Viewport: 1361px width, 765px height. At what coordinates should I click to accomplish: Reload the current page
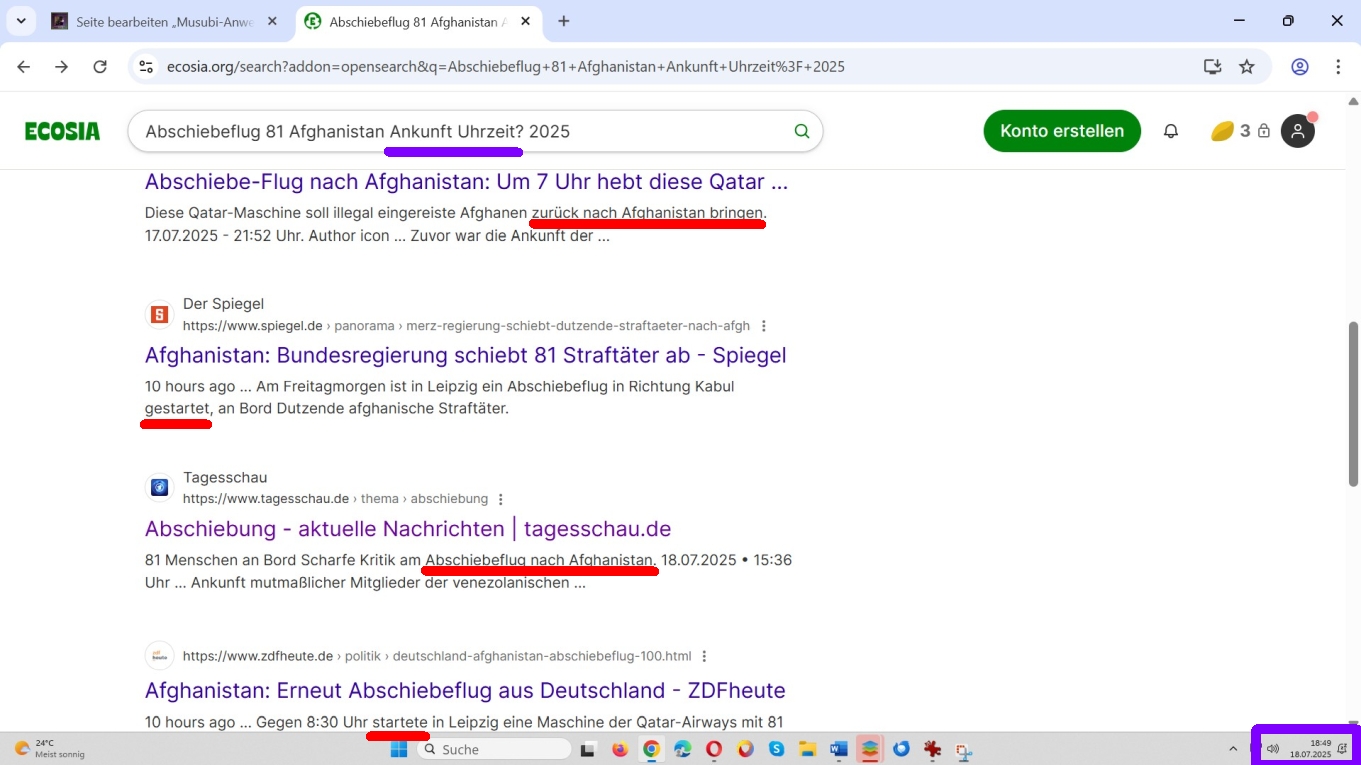pos(100,67)
